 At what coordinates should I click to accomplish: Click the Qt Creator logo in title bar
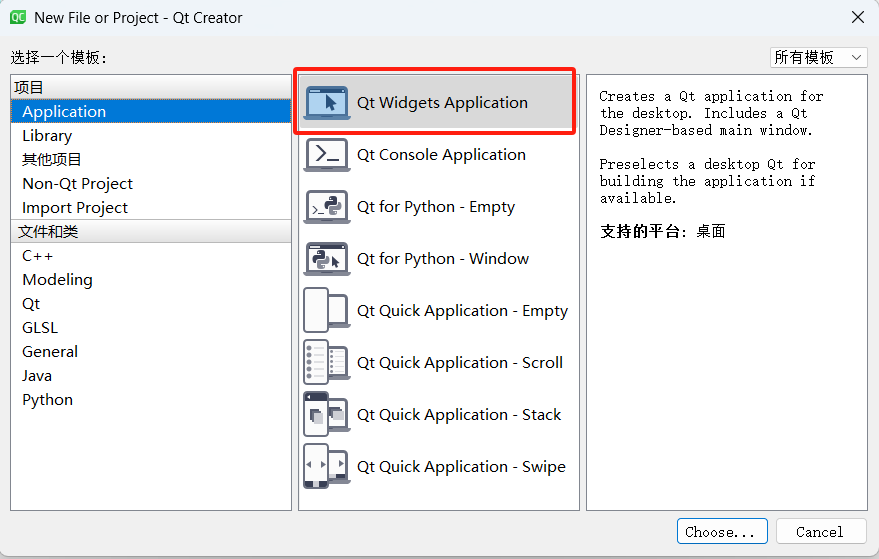click(x=18, y=17)
